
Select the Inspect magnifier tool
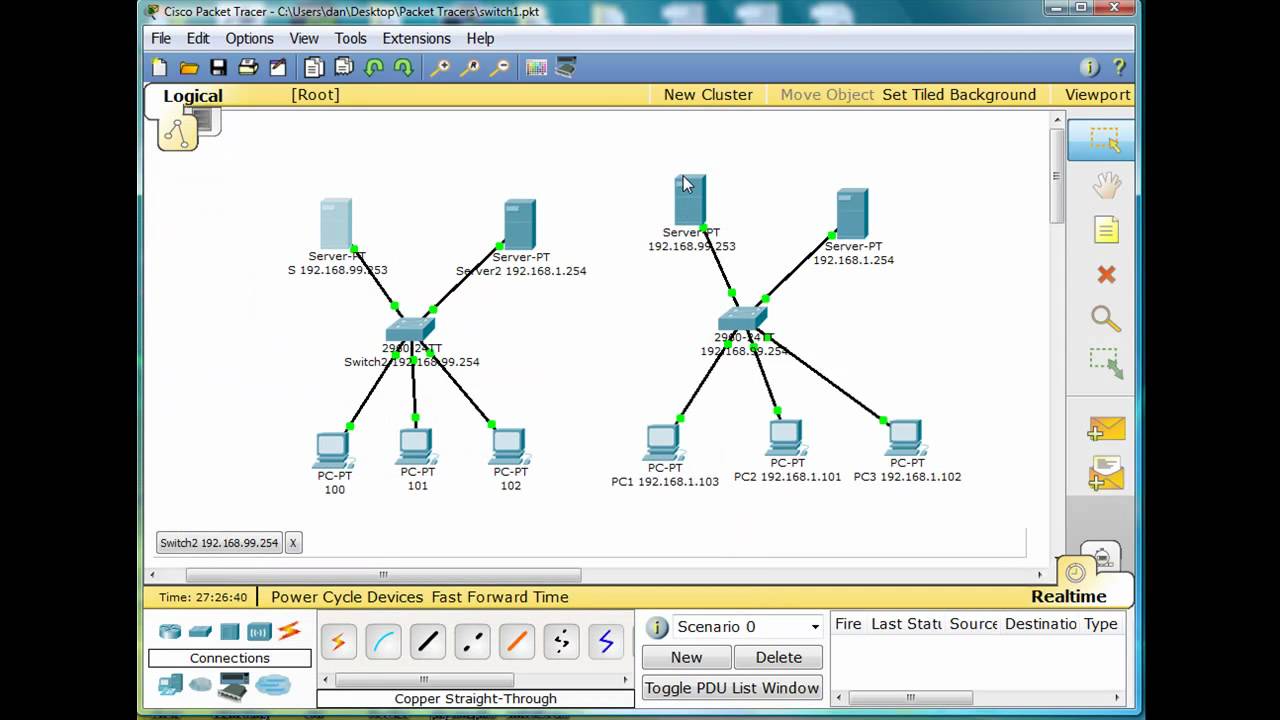click(1105, 319)
